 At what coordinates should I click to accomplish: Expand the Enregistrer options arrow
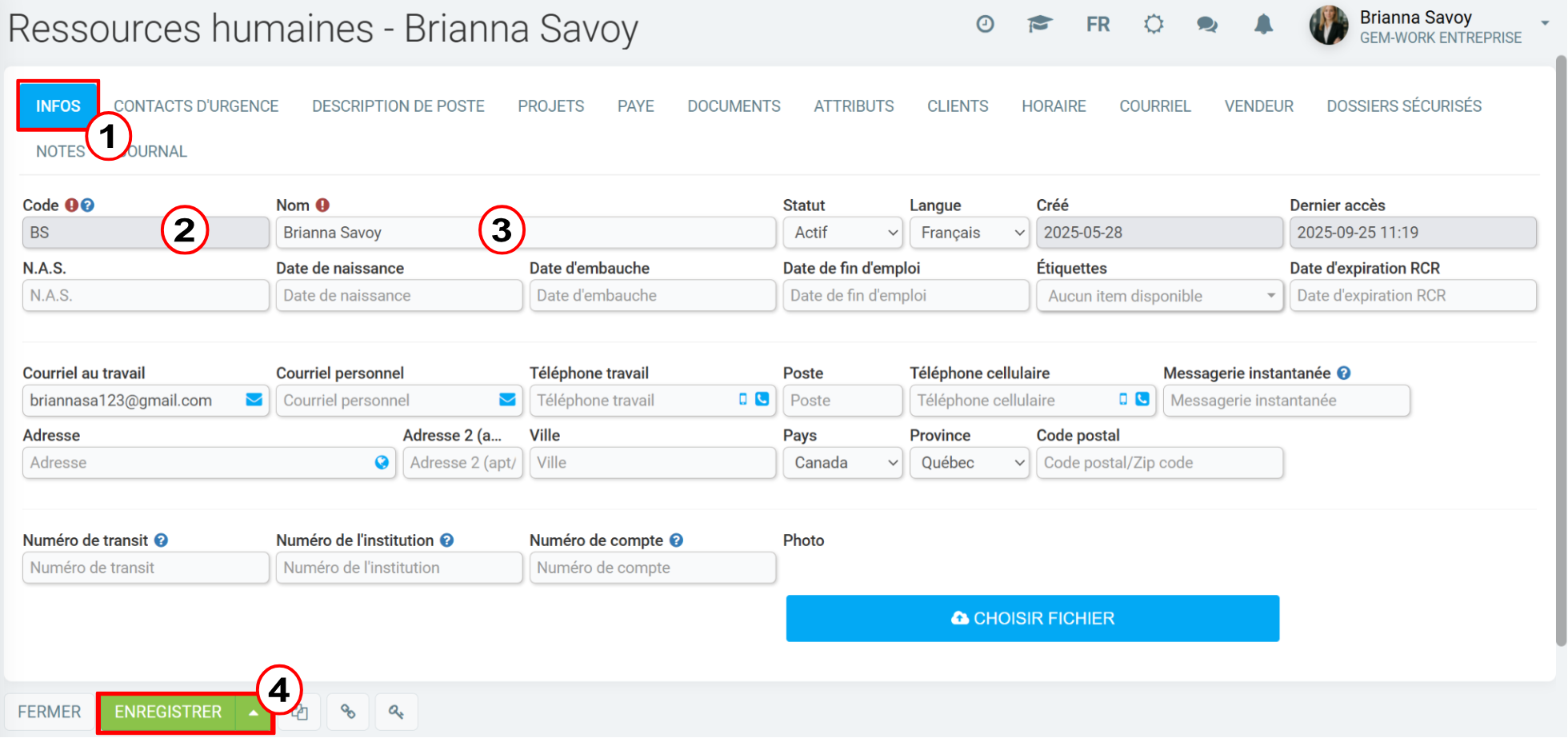[254, 712]
